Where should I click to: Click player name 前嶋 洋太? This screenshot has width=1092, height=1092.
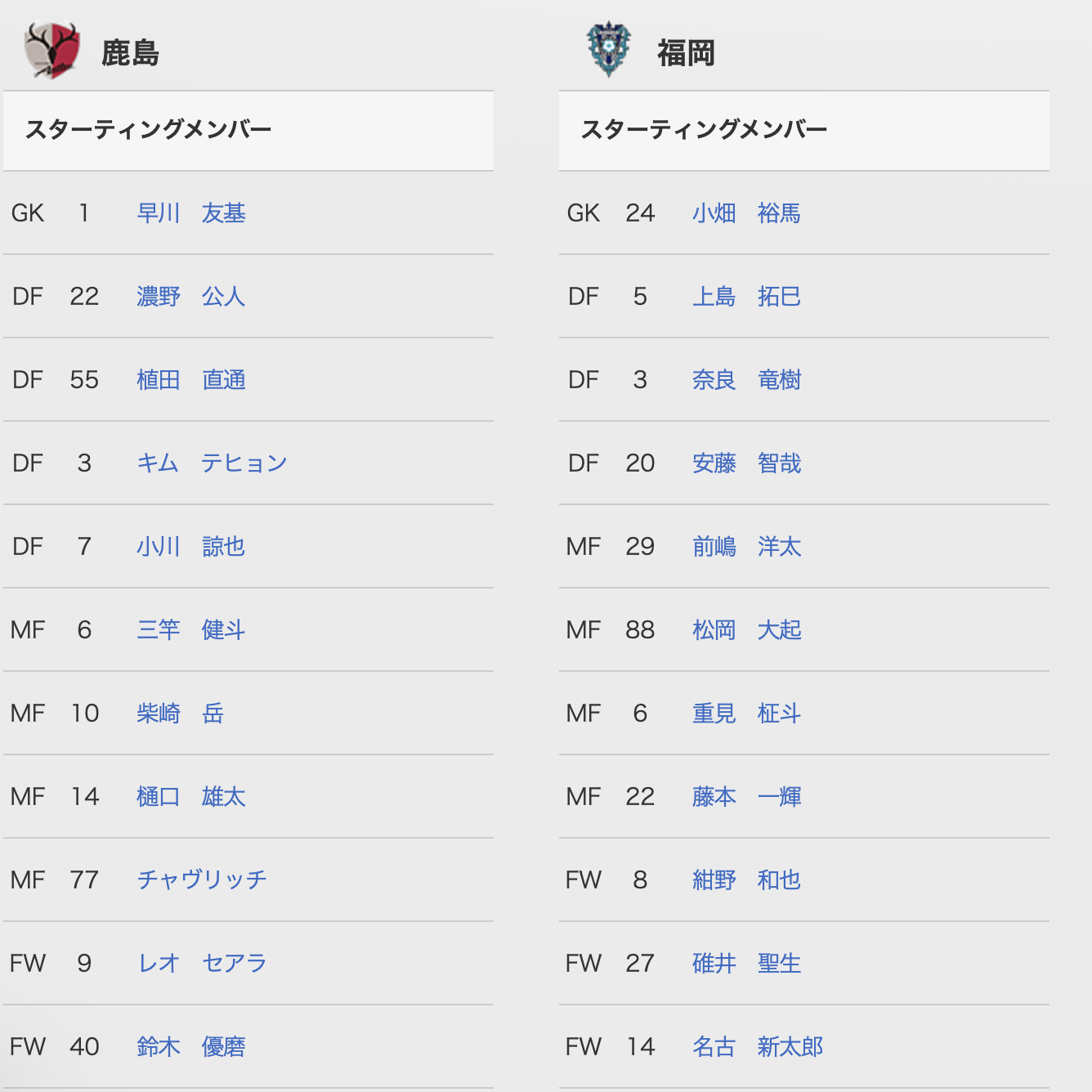pyautogui.click(x=747, y=547)
